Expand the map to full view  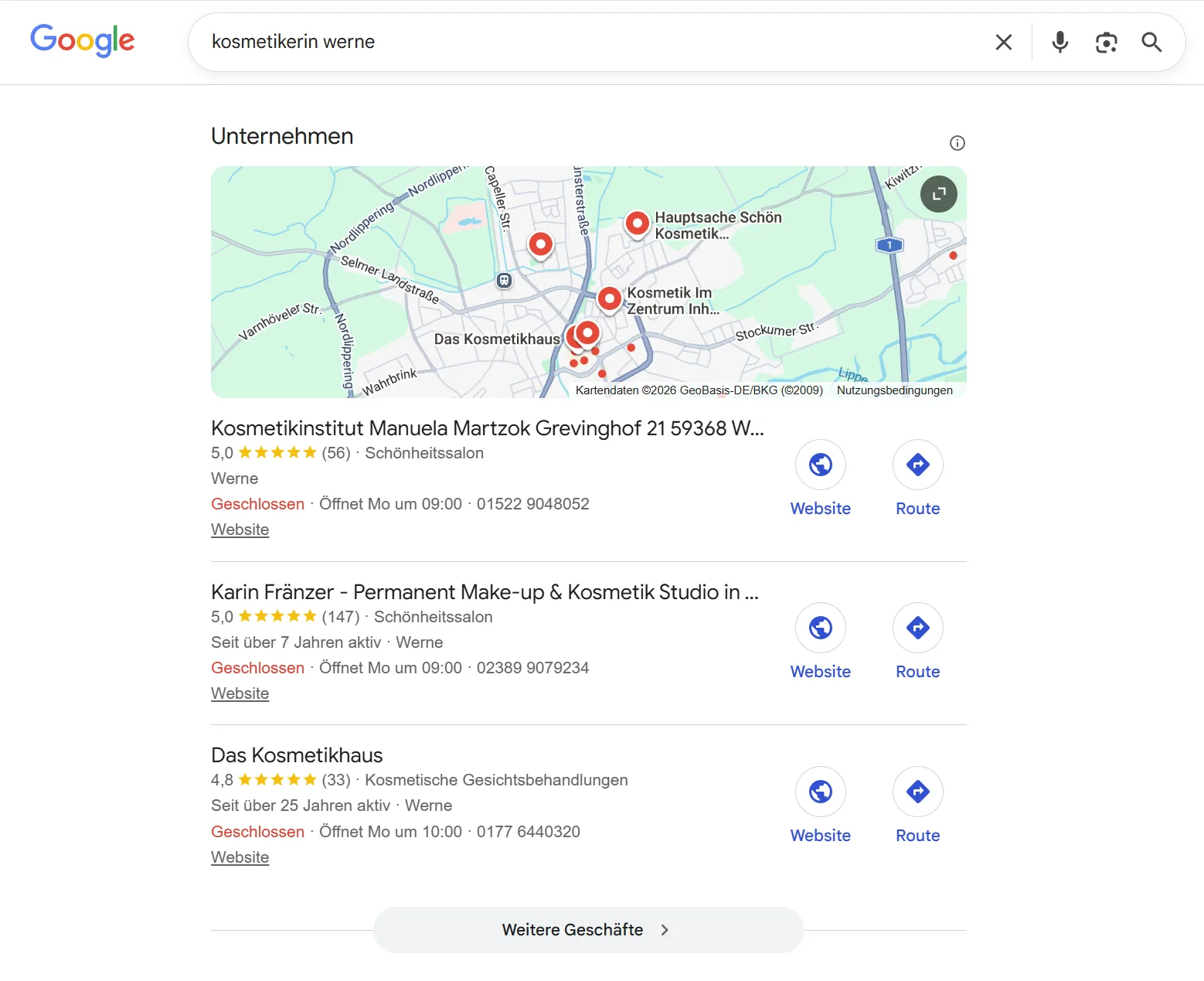coord(939,194)
